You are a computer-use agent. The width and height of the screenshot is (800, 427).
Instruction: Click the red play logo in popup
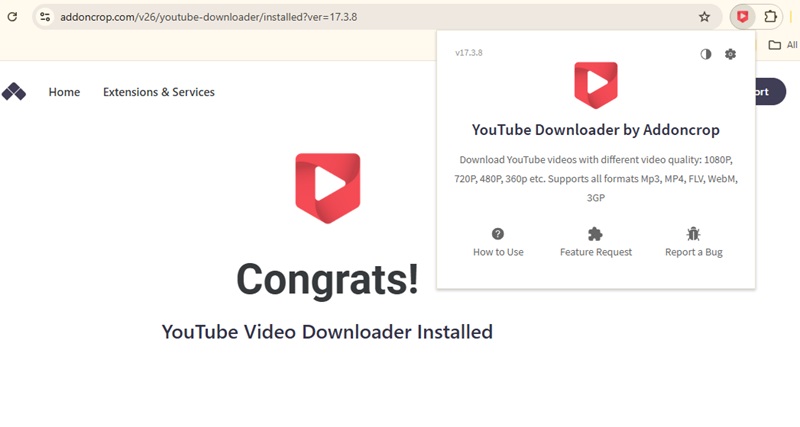click(x=595, y=85)
